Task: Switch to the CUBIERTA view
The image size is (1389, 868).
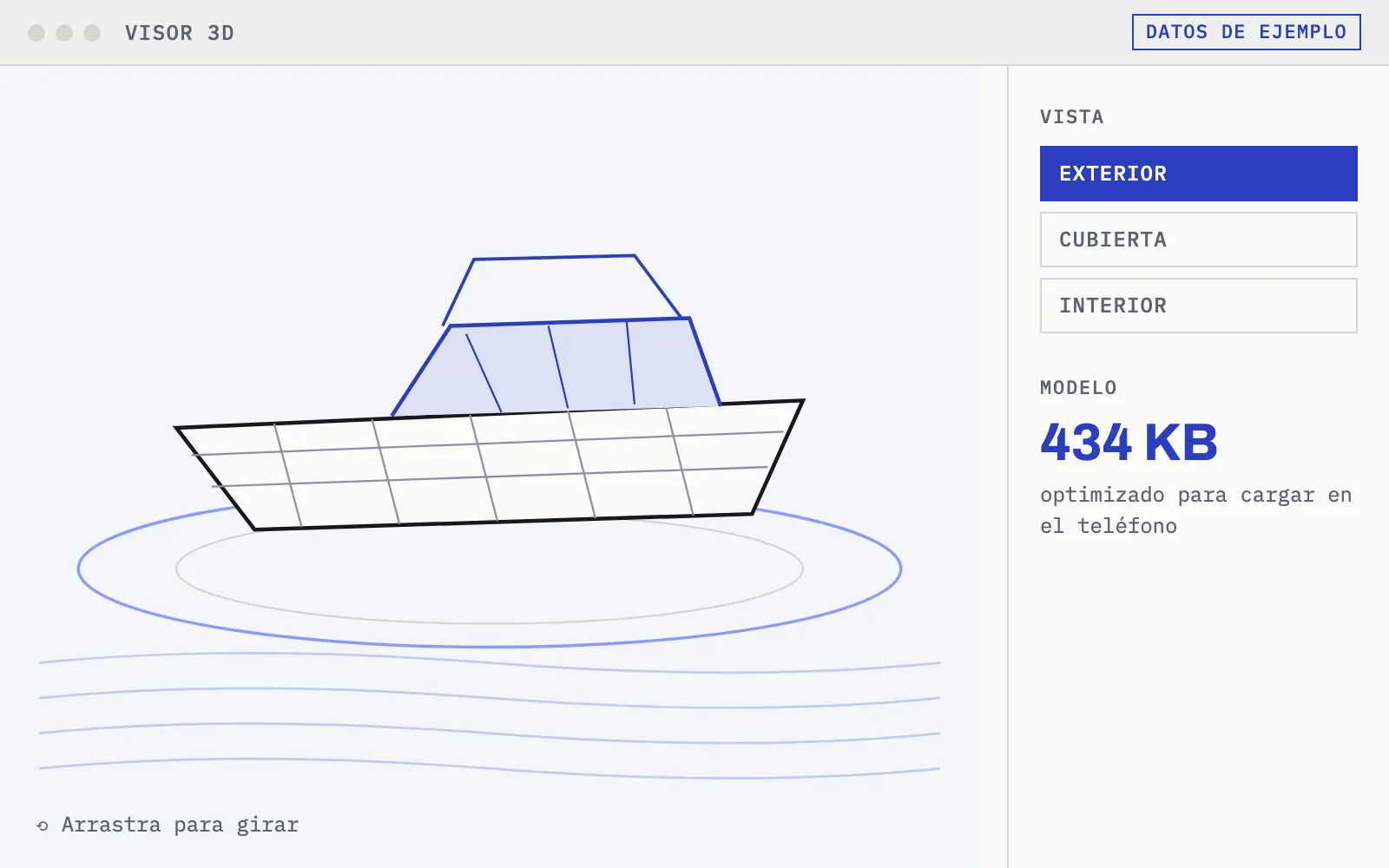Action: [x=1199, y=240]
